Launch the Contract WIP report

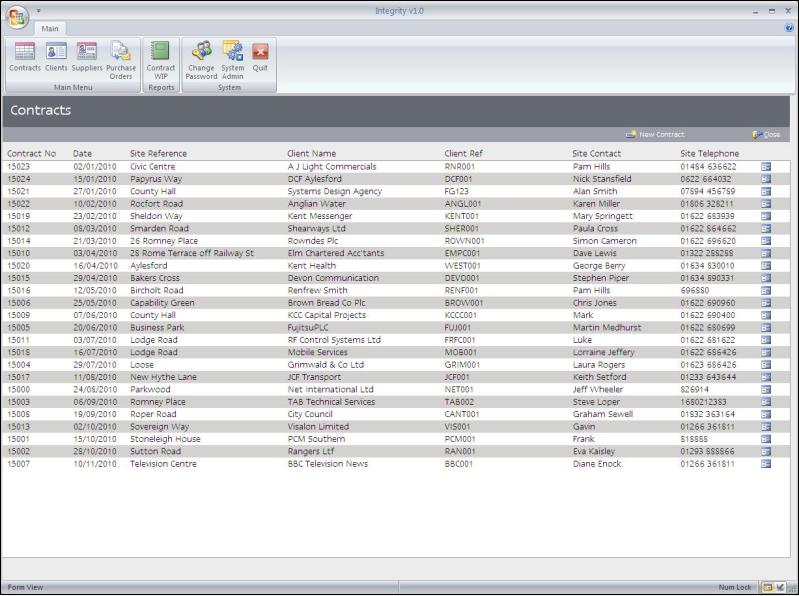coord(160,58)
